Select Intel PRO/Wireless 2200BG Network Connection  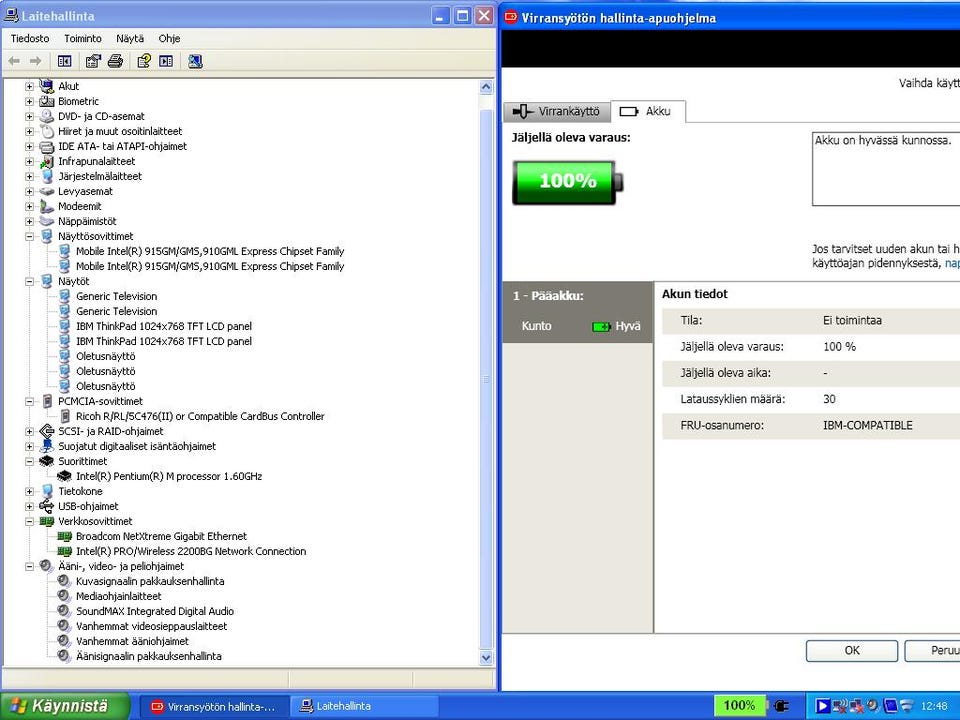pyautogui.click(x=191, y=551)
